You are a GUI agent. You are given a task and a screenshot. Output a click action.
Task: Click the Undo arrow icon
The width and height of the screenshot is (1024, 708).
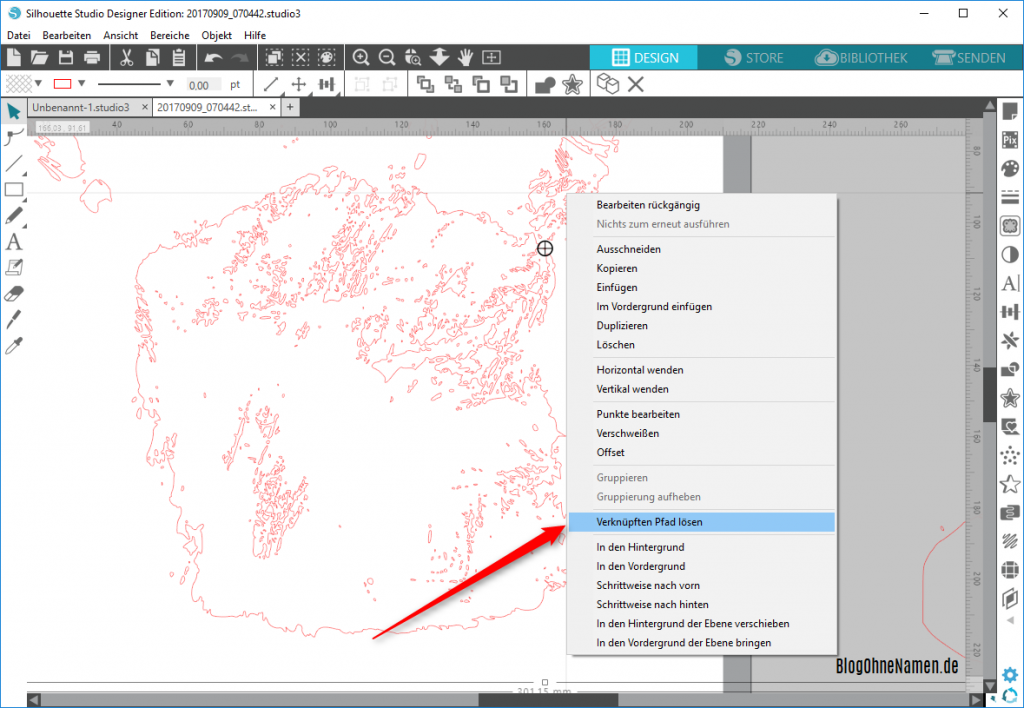pos(214,58)
